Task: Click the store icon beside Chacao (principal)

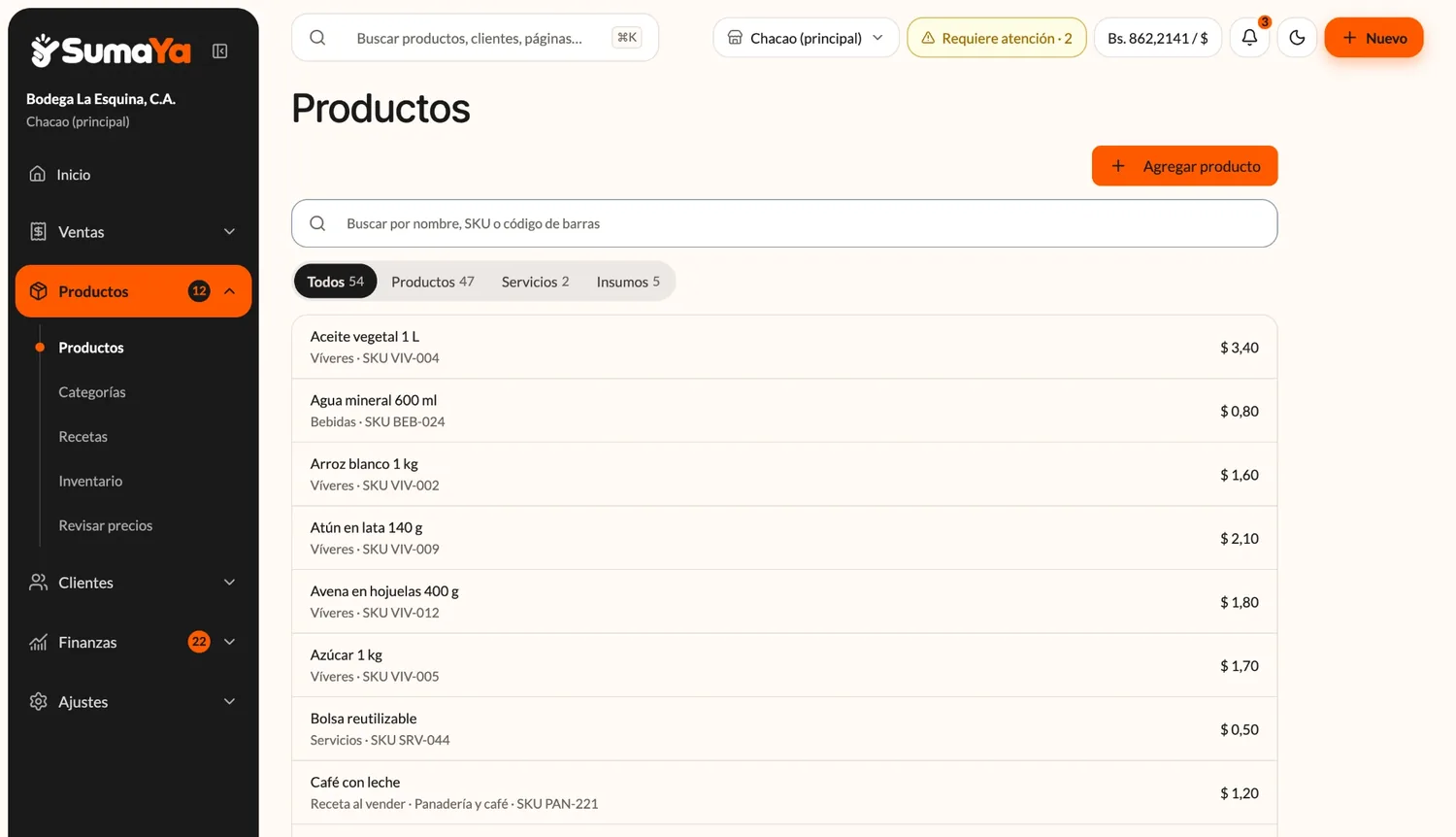Action: [x=735, y=38]
